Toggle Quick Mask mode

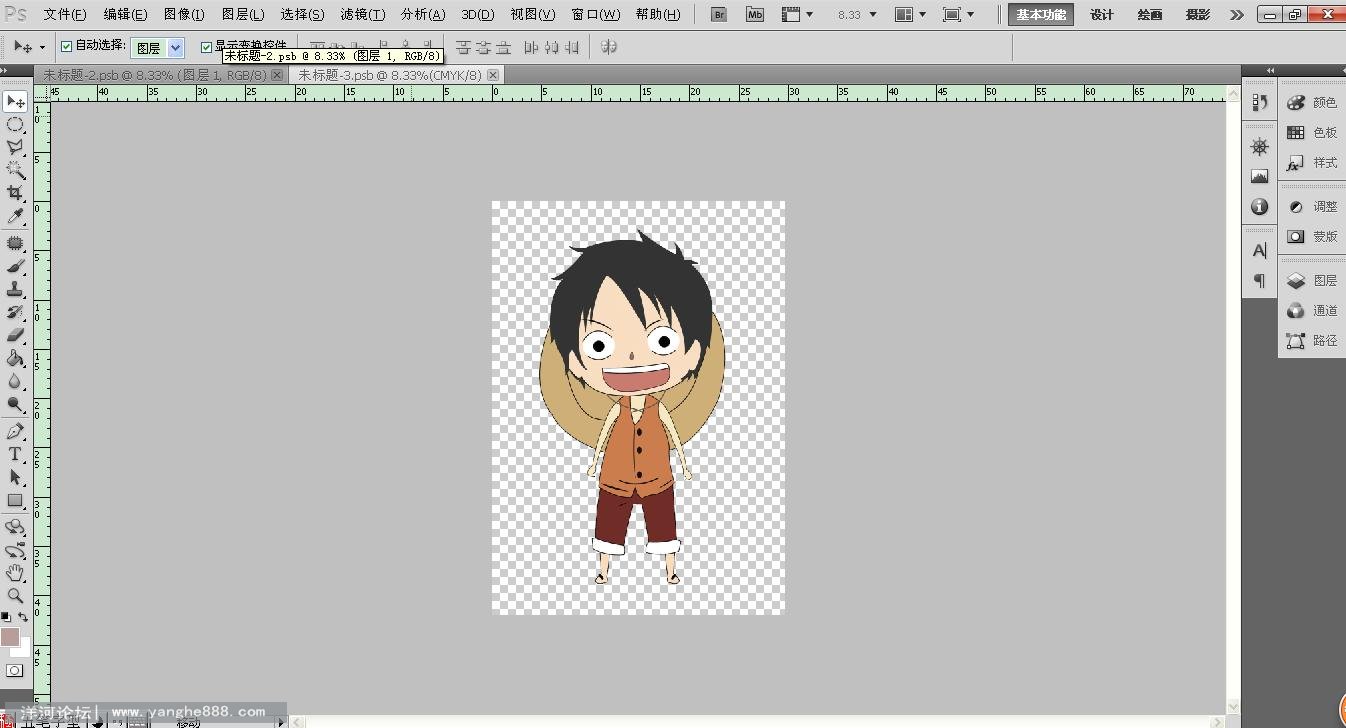[x=15, y=671]
